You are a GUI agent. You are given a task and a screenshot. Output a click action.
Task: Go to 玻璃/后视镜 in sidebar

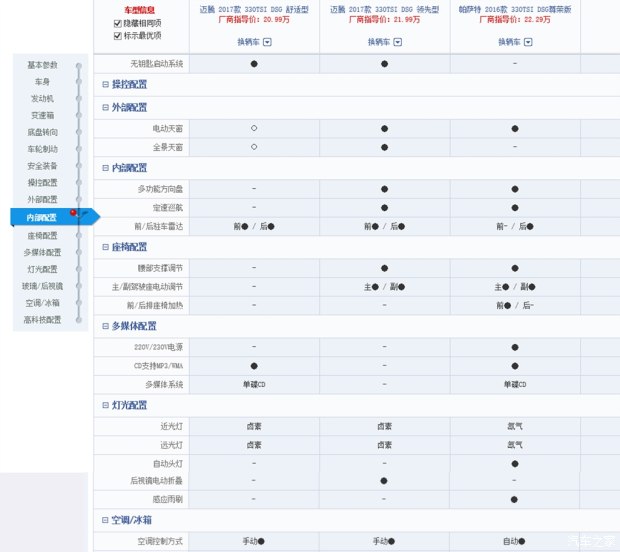click(x=42, y=286)
